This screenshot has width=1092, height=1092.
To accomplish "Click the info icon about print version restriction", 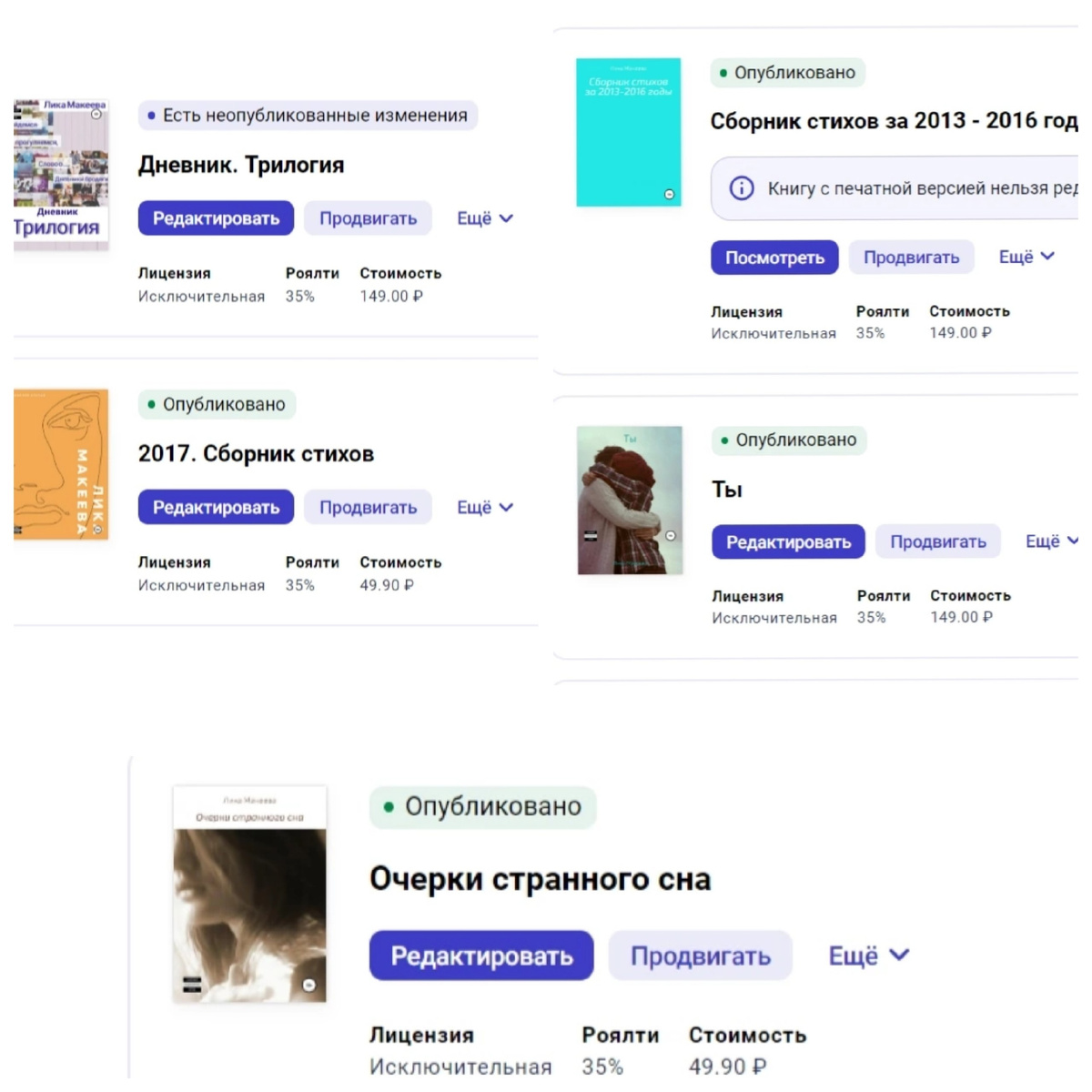I will (742, 188).
